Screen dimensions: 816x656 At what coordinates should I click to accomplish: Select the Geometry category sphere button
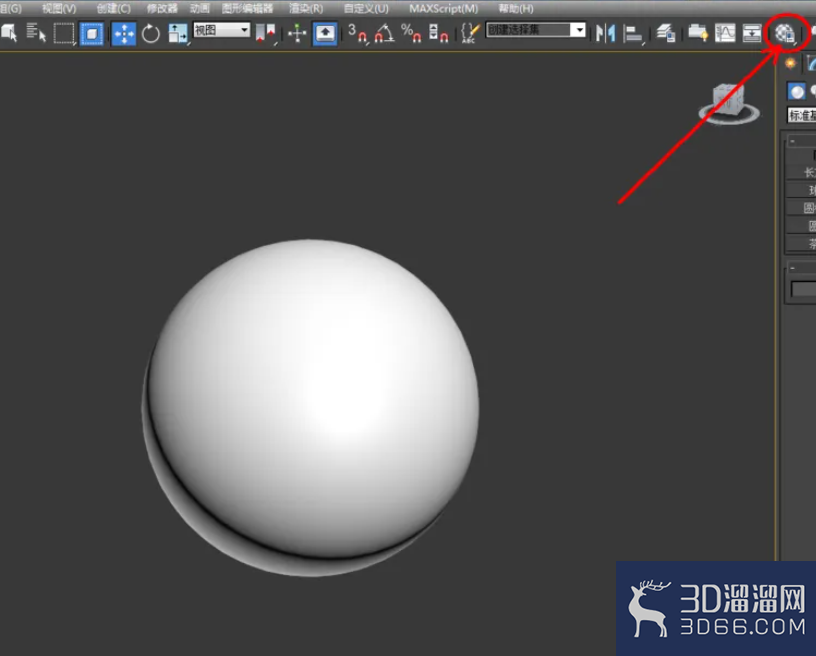coord(796,92)
